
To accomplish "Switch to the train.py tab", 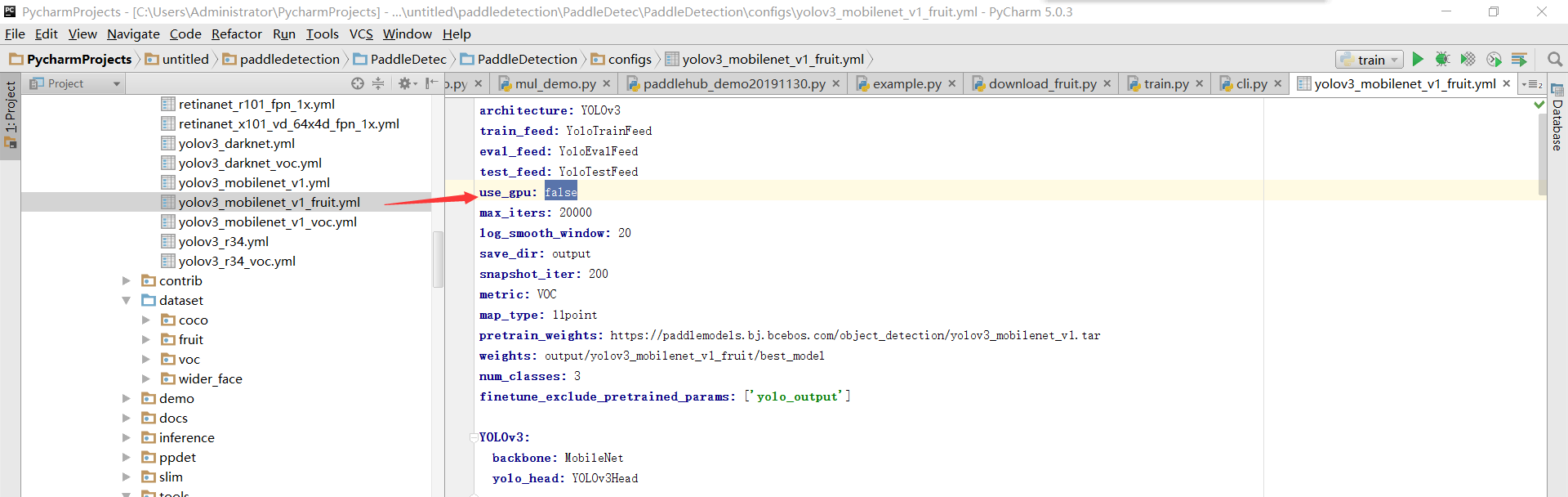I will click(x=1165, y=83).
